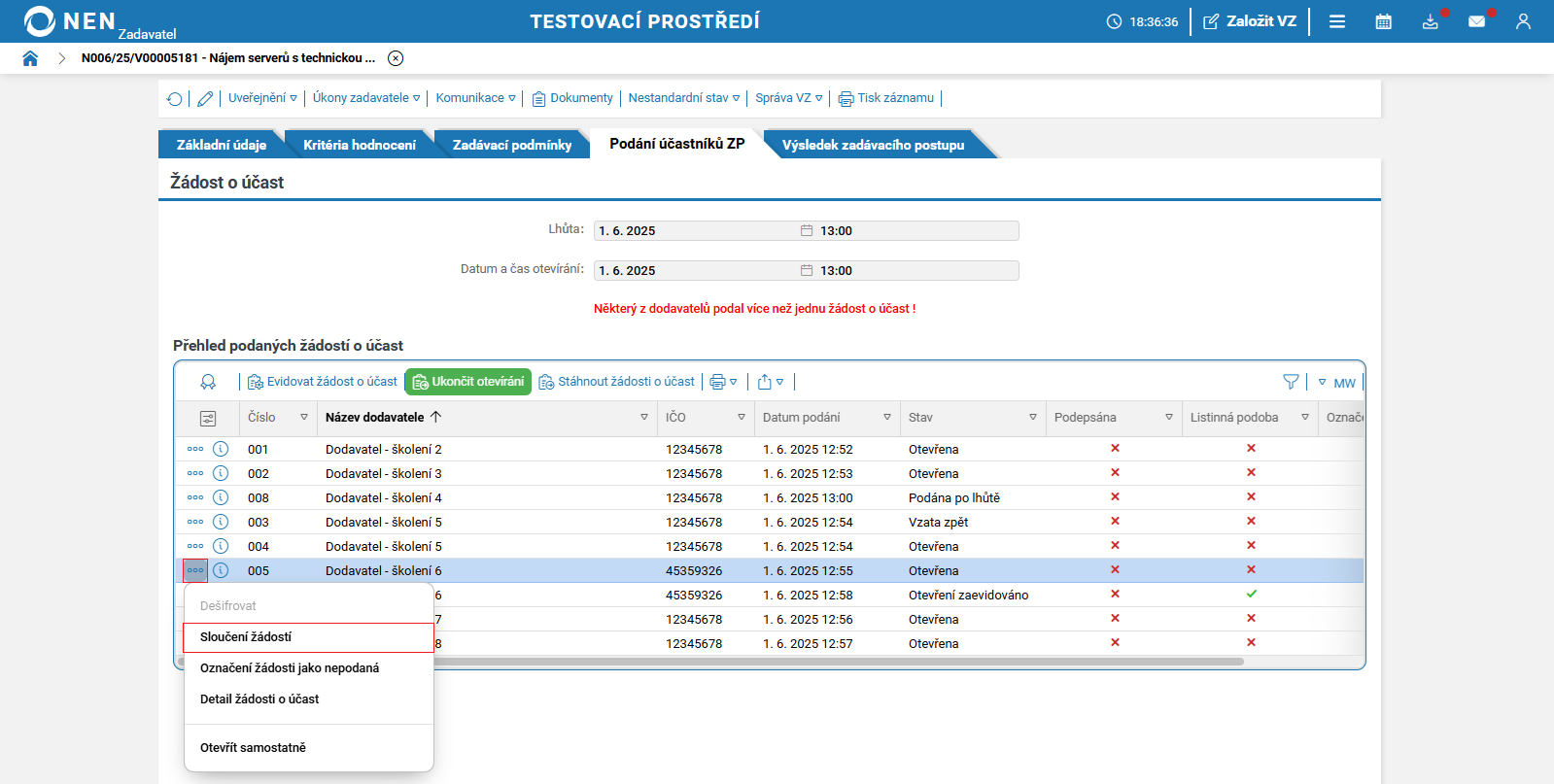Click the Ukončit otevírání button
The image size is (1554, 784).
coord(468,382)
